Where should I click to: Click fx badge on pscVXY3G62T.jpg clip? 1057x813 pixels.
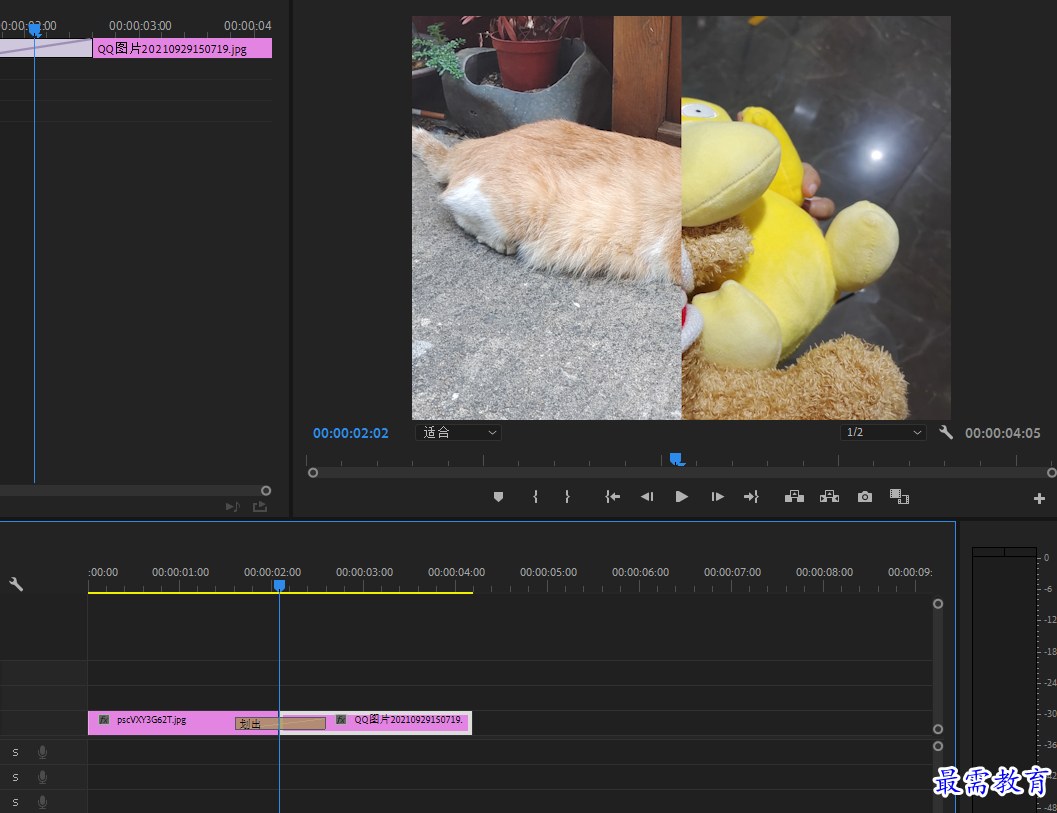(x=104, y=719)
